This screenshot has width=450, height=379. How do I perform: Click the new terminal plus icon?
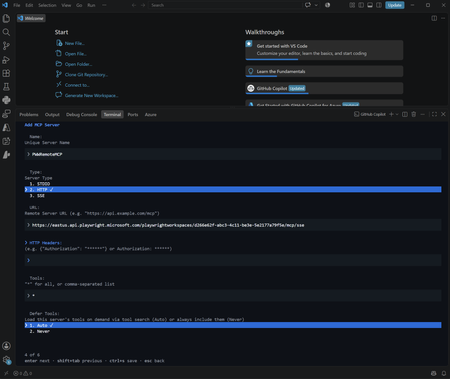pyautogui.click(x=391, y=114)
